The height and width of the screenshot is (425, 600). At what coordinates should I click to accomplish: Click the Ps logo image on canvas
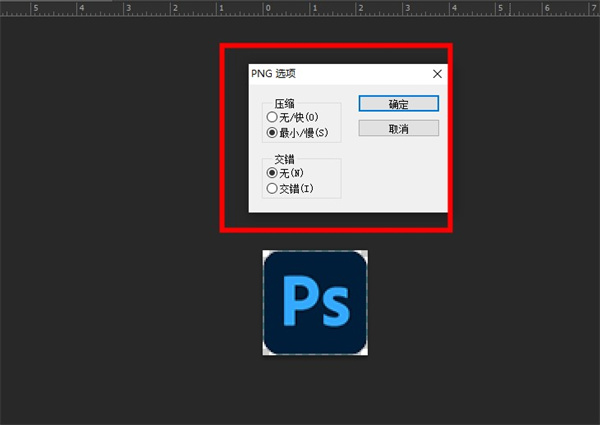click(315, 303)
